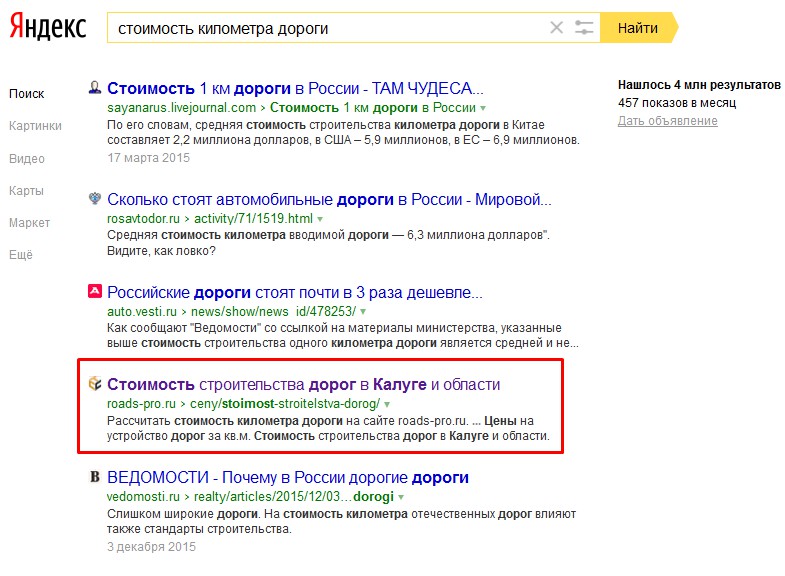
Task: Click the roads-pro.ru favicon icon
Action: [95, 383]
